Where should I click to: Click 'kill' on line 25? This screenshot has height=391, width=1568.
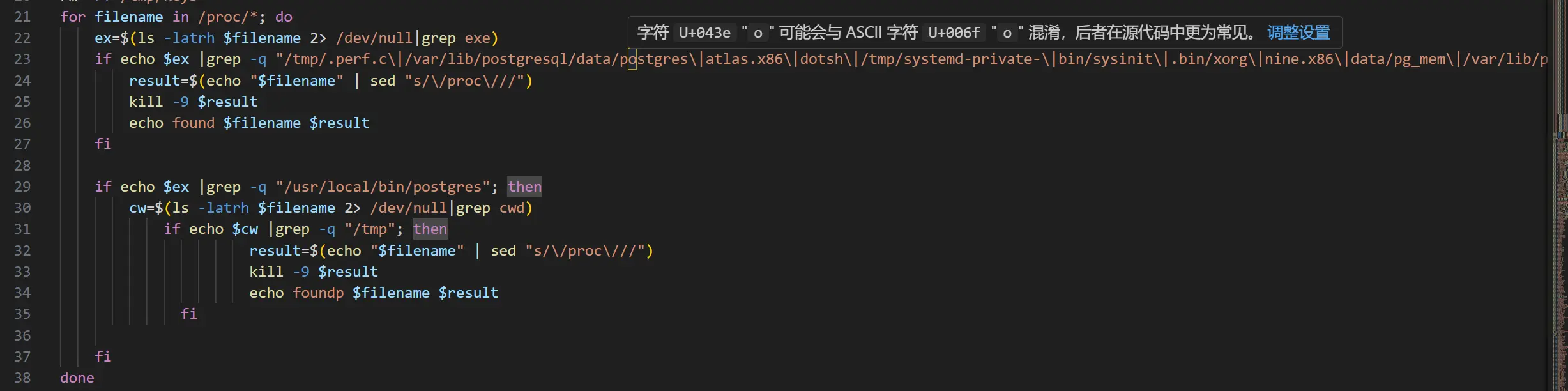tap(146, 102)
